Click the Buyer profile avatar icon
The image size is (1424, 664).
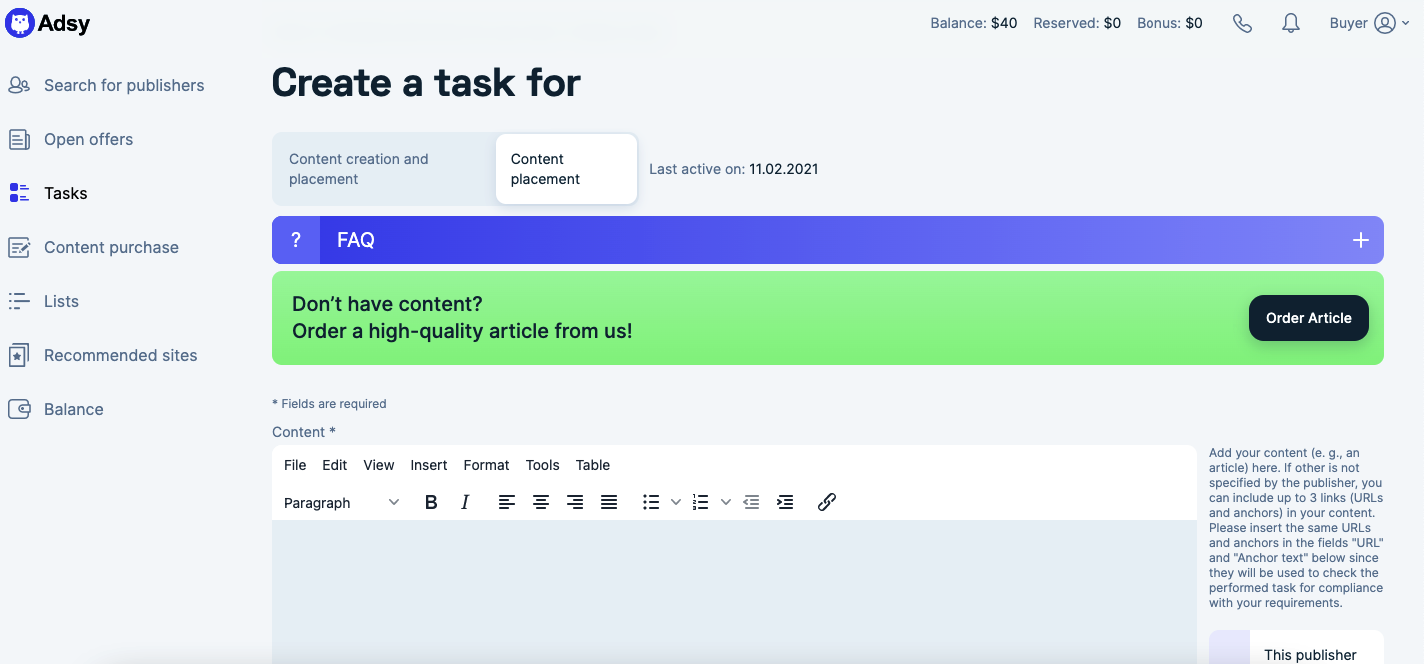[x=1385, y=23]
